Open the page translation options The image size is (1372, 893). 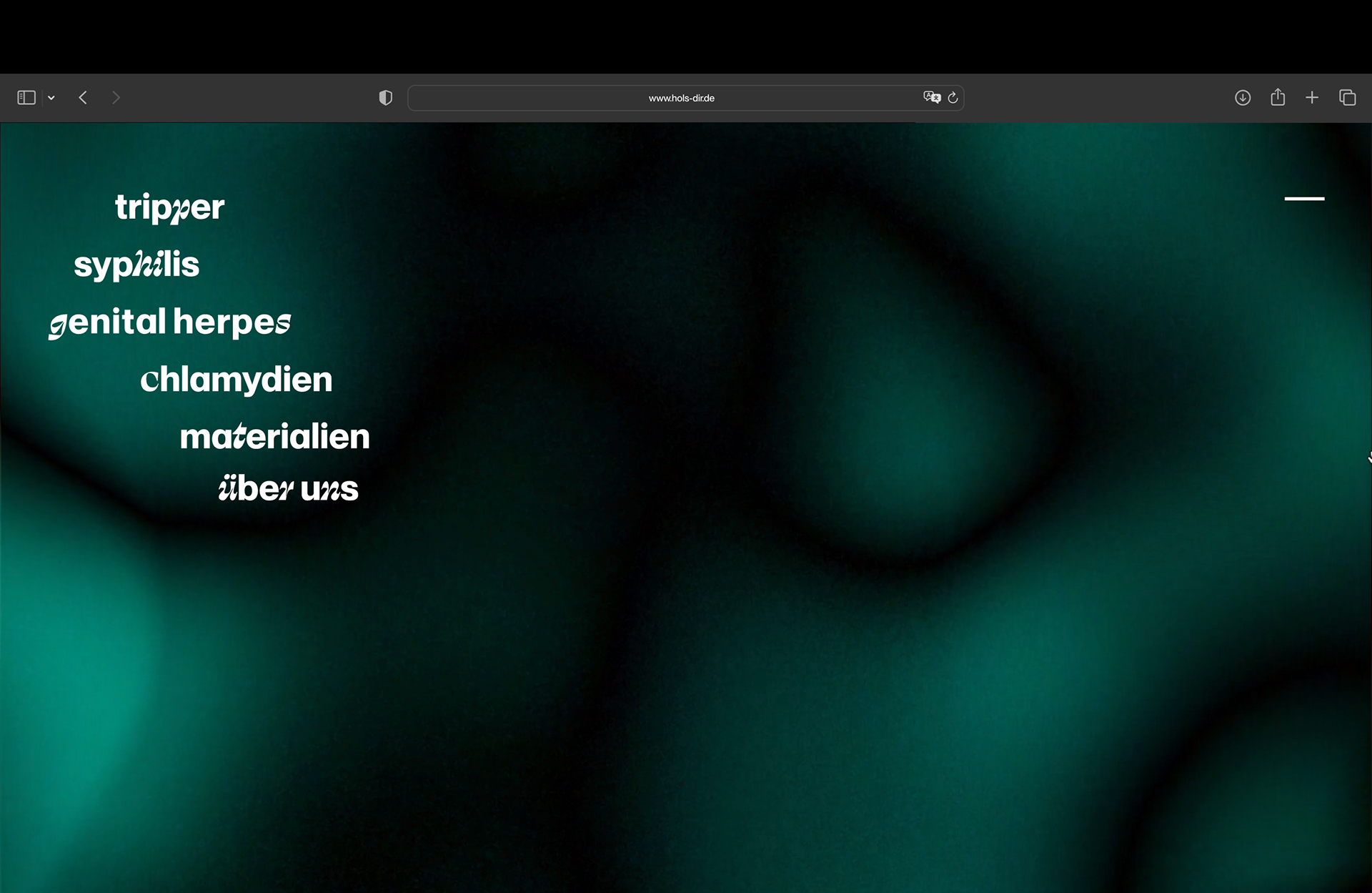pyautogui.click(x=931, y=97)
